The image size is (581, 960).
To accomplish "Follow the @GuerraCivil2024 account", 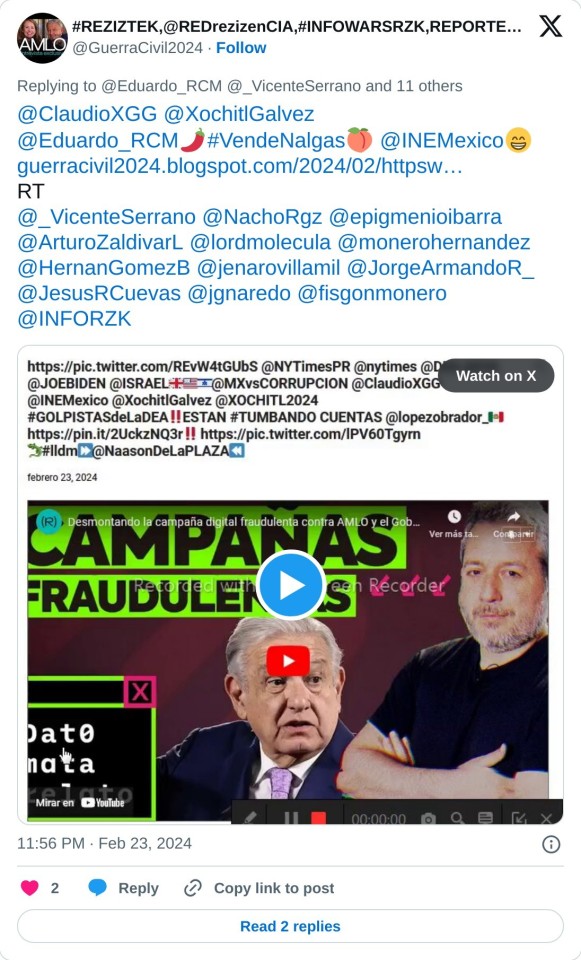I will click(x=241, y=48).
